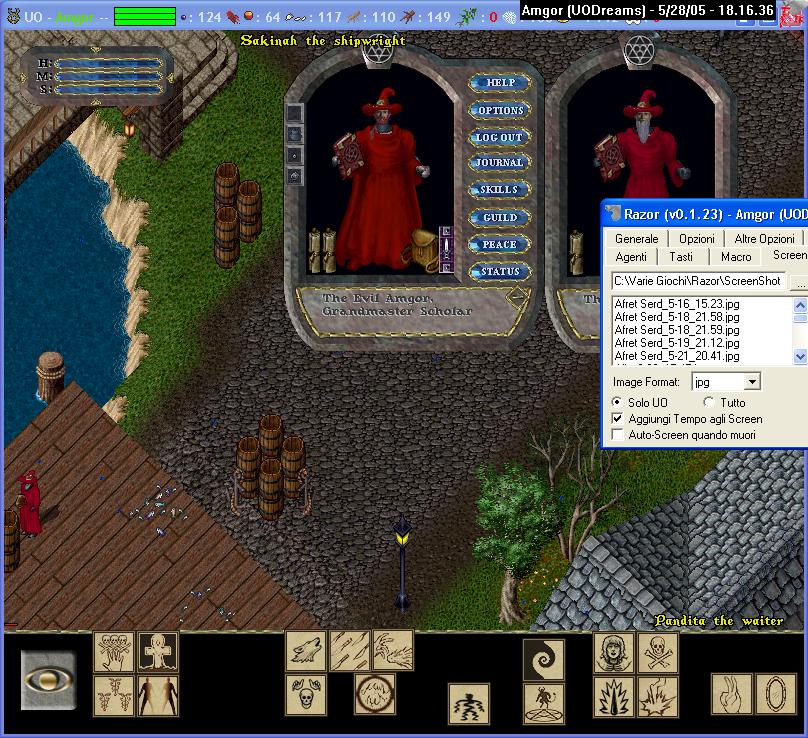Click the spellbook on the second paperdoll
This screenshot has width=808, height=738.
[x=610, y=158]
